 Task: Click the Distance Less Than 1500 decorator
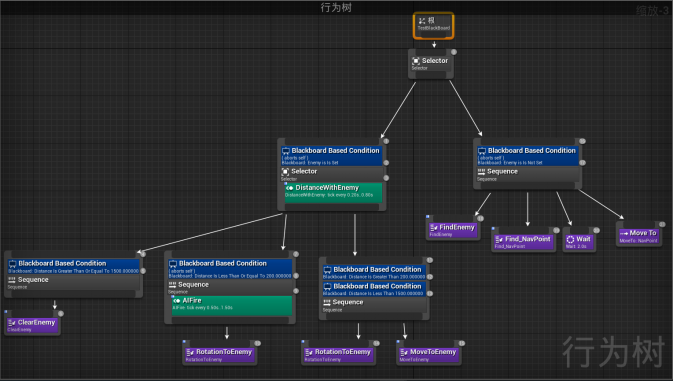click(x=374, y=289)
